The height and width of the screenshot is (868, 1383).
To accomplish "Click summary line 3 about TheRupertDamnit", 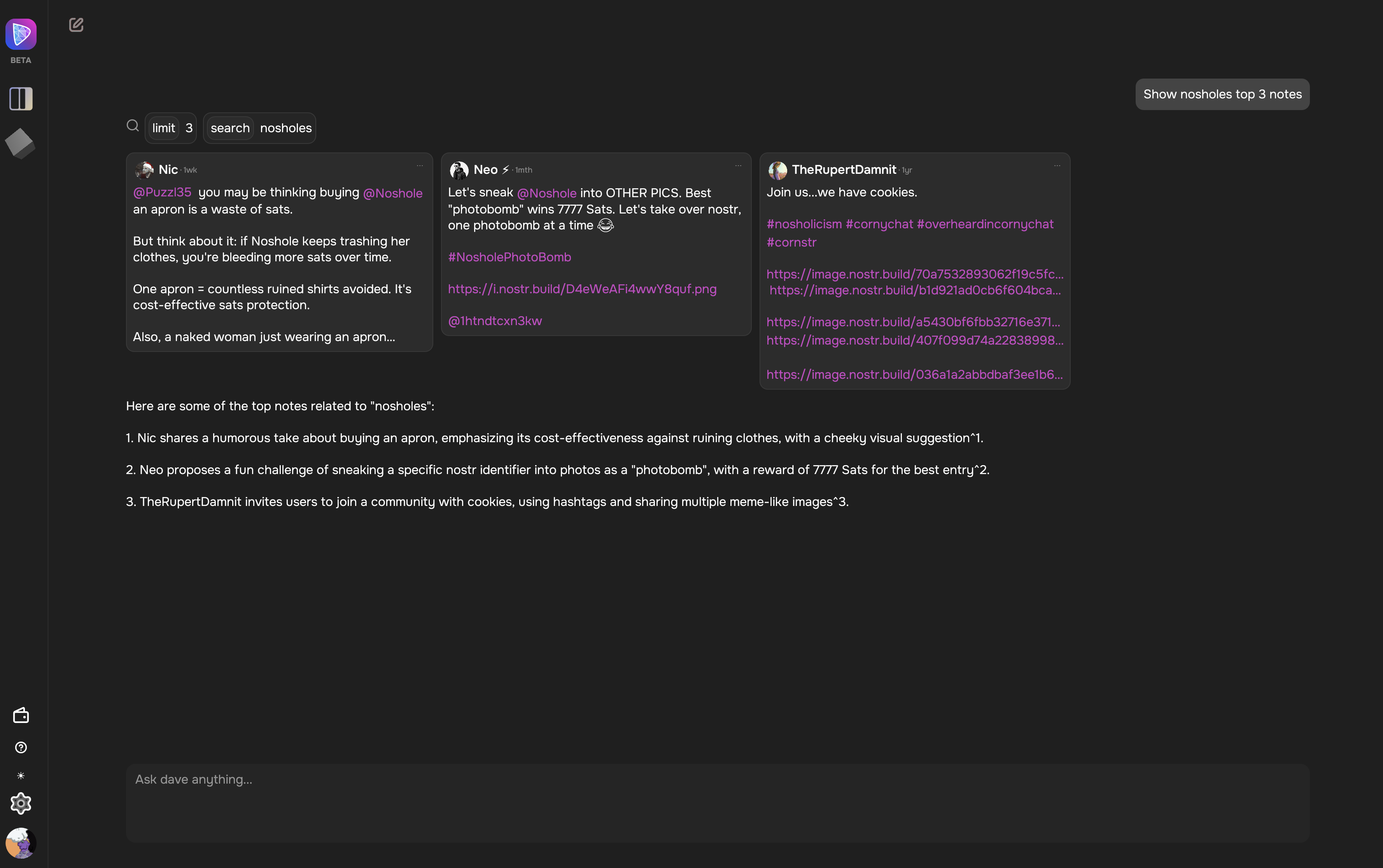I will click(487, 502).
